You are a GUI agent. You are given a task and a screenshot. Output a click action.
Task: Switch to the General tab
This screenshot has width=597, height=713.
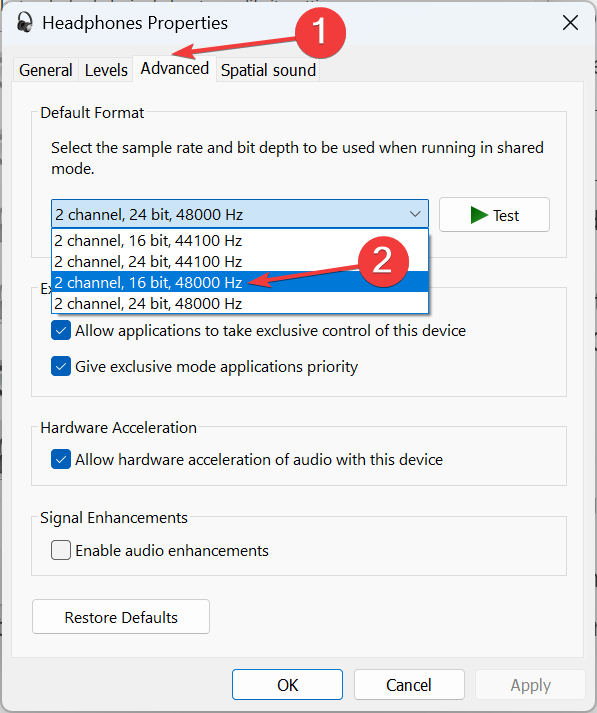(x=45, y=70)
